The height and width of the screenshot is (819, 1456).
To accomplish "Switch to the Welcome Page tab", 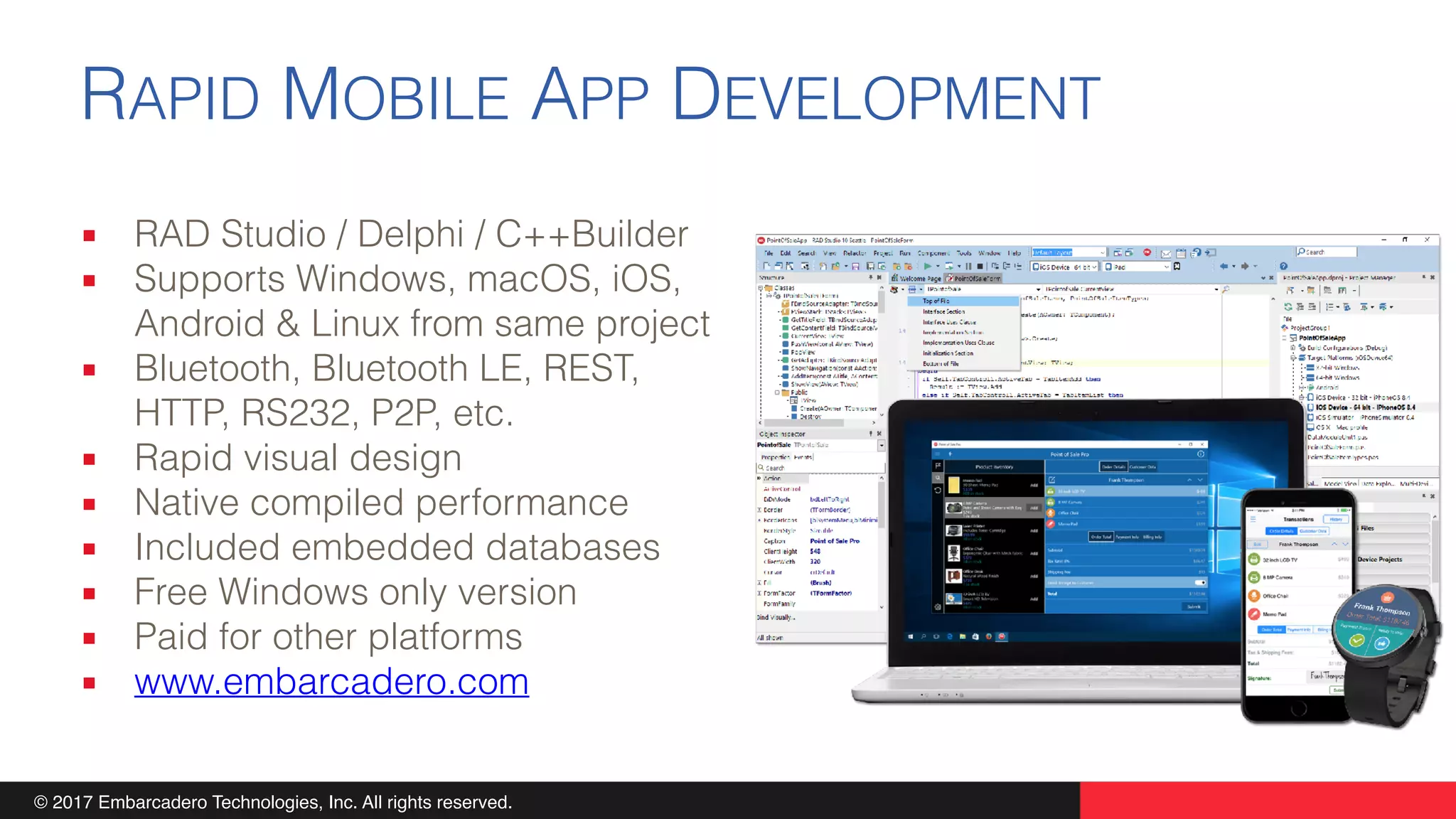I will (x=918, y=279).
